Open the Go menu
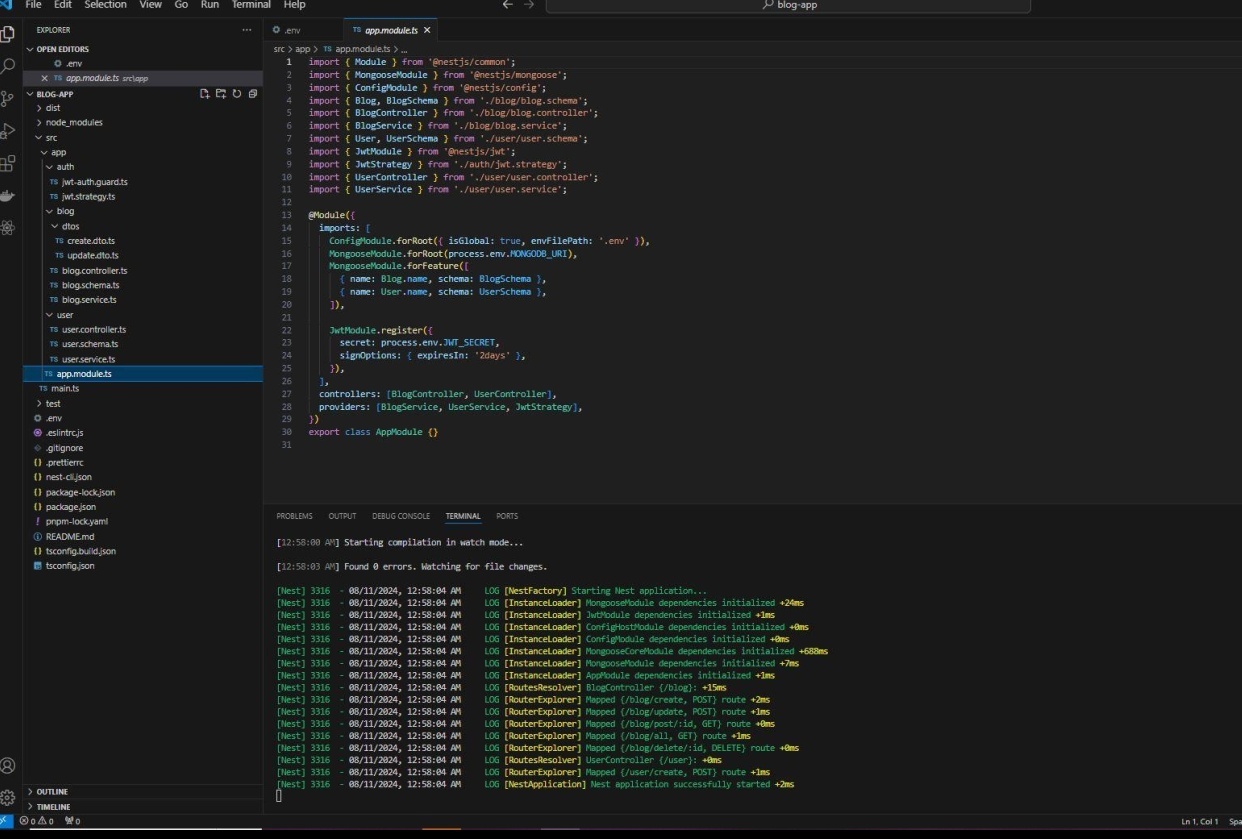Screen dimensions: 1242x839 pyautogui.click(x=181, y=5)
